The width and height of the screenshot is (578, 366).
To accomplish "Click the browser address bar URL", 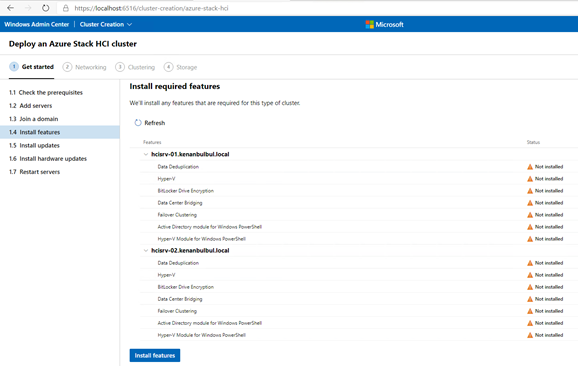I will coord(151,8).
